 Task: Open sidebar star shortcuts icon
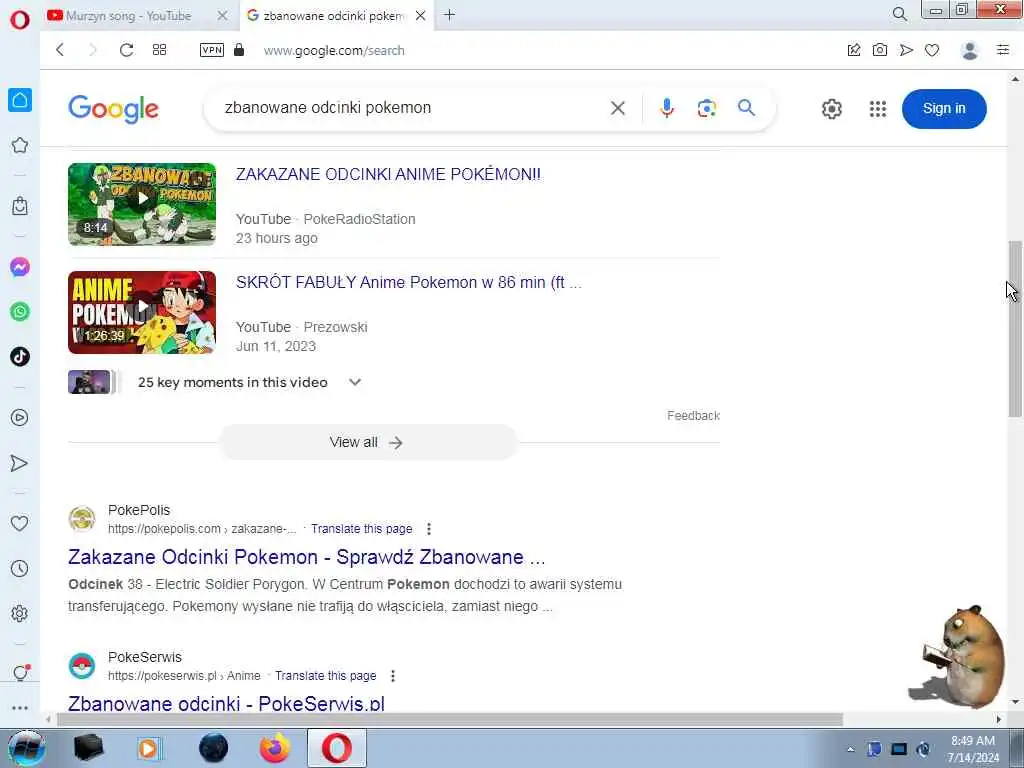(x=20, y=145)
